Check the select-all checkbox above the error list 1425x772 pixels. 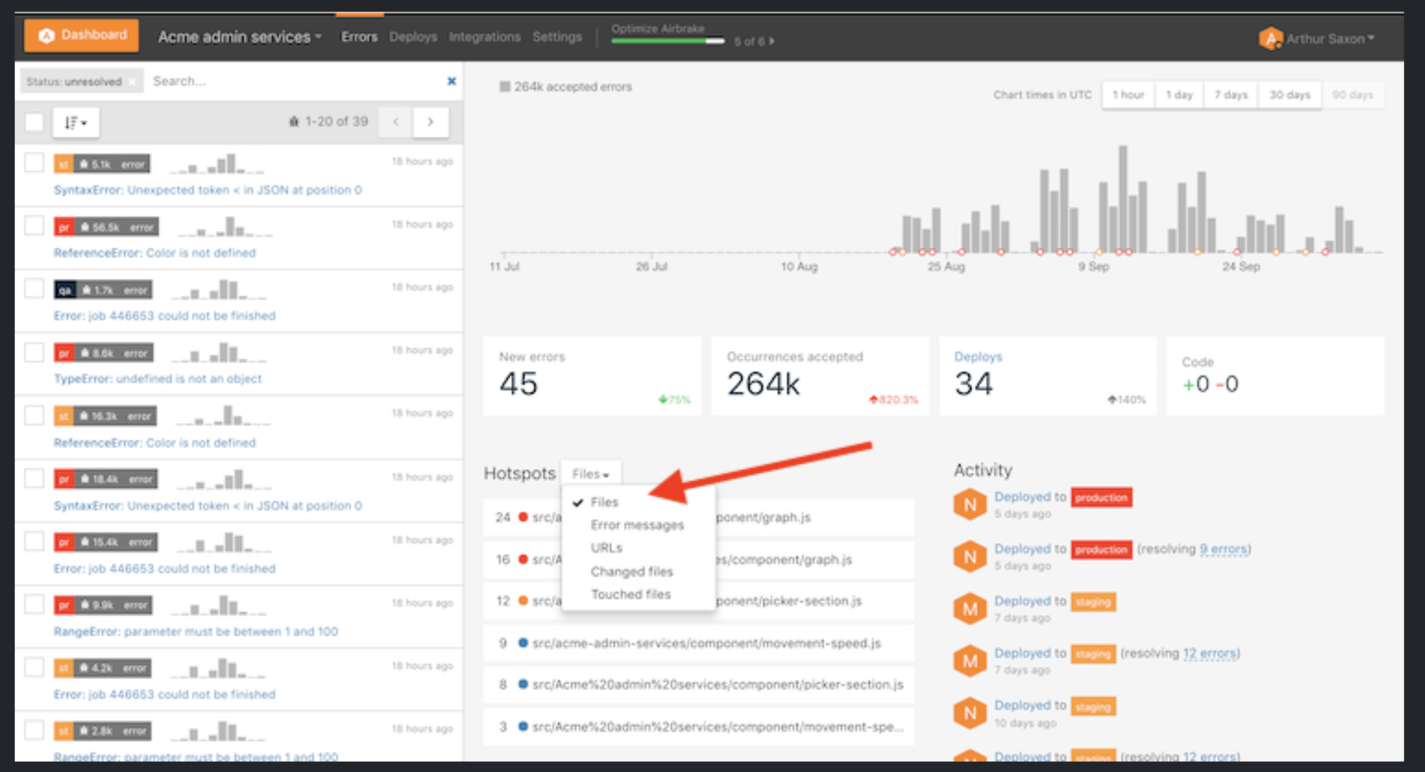[x=33, y=120]
